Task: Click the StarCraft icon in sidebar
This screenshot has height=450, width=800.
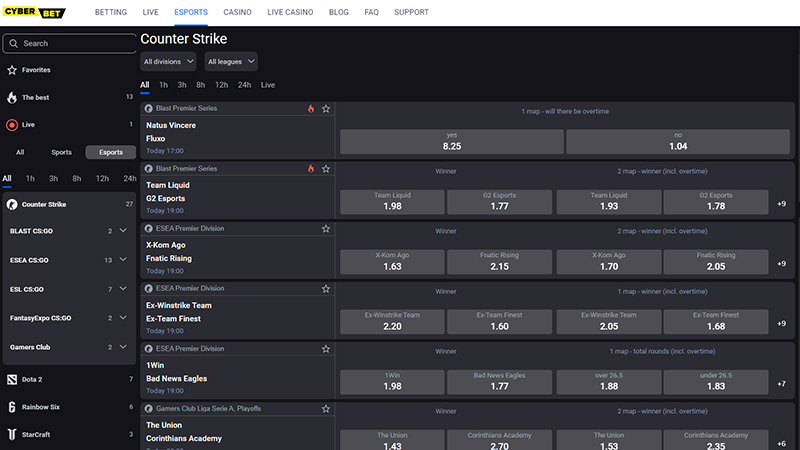Action: [12, 435]
